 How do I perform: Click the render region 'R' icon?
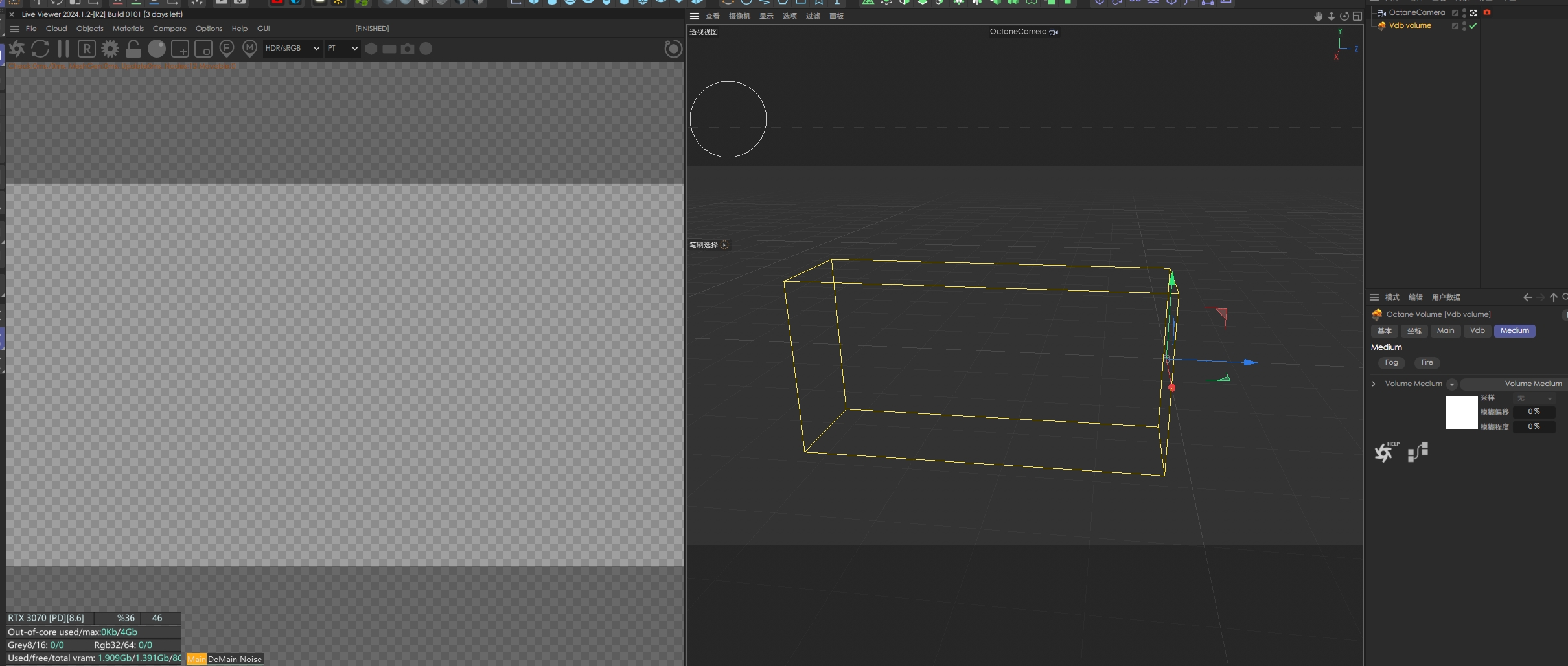point(87,49)
